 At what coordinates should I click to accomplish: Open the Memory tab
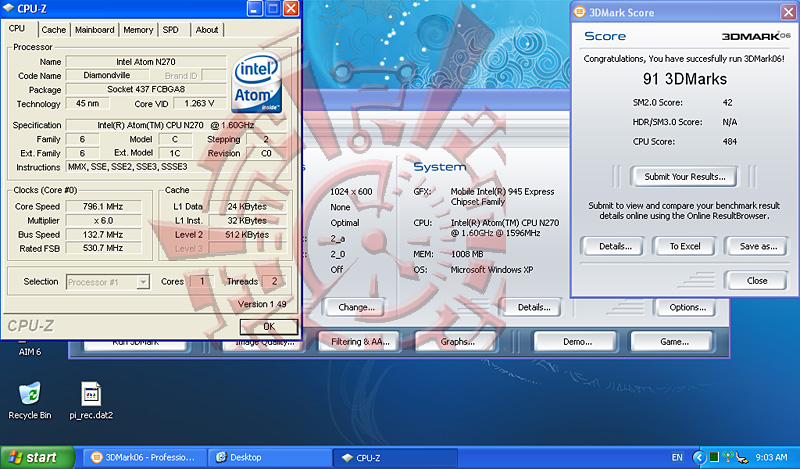pos(138,30)
